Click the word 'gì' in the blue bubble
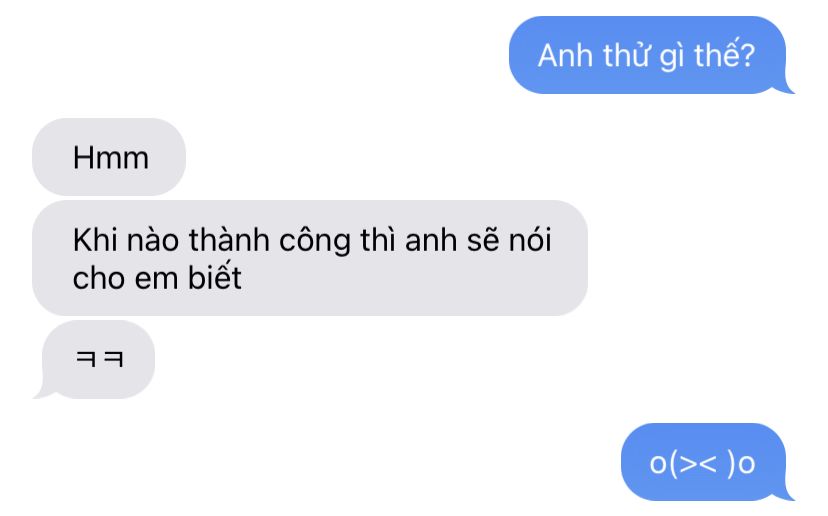 click(x=671, y=57)
